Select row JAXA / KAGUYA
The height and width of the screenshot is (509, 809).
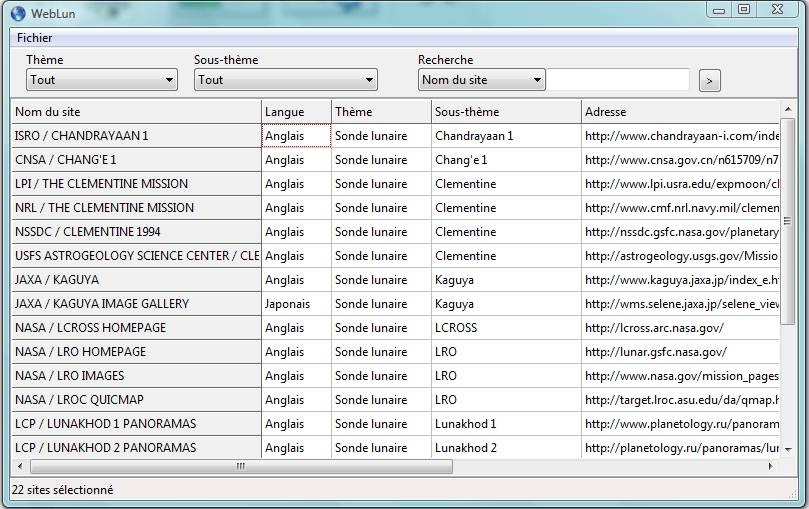point(136,280)
